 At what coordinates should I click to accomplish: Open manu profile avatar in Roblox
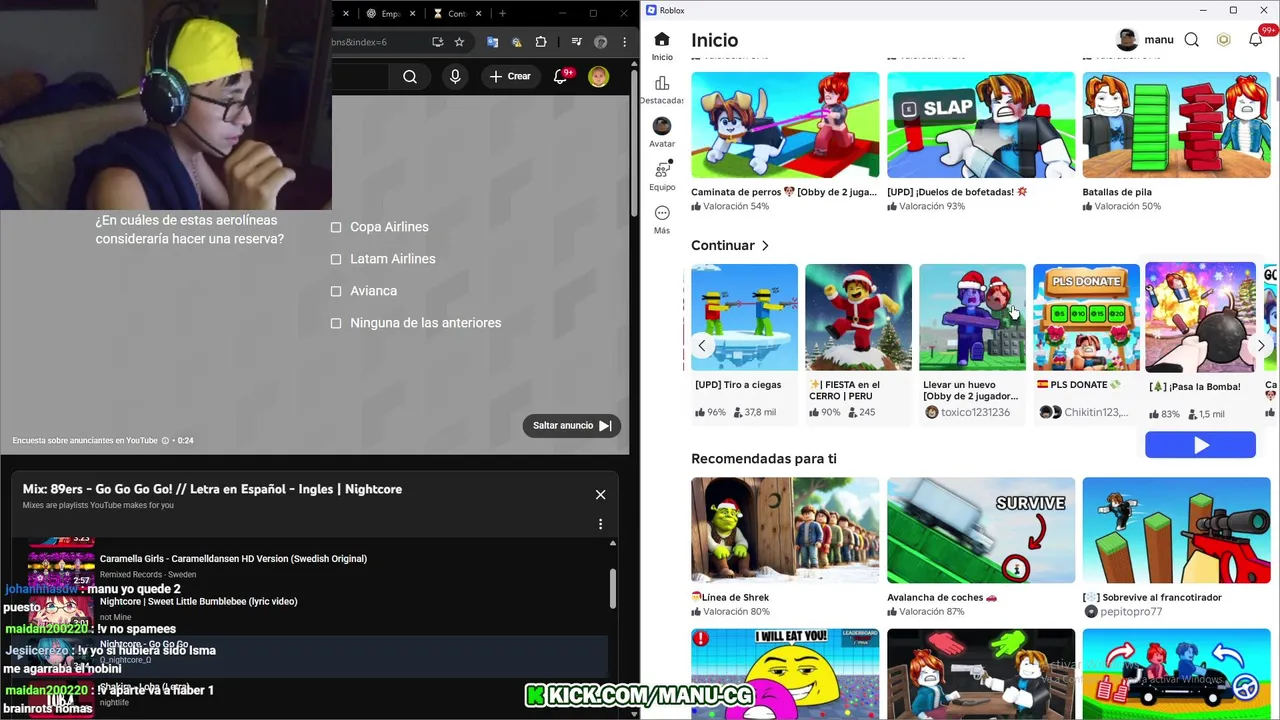pyautogui.click(x=1127, y=40)
